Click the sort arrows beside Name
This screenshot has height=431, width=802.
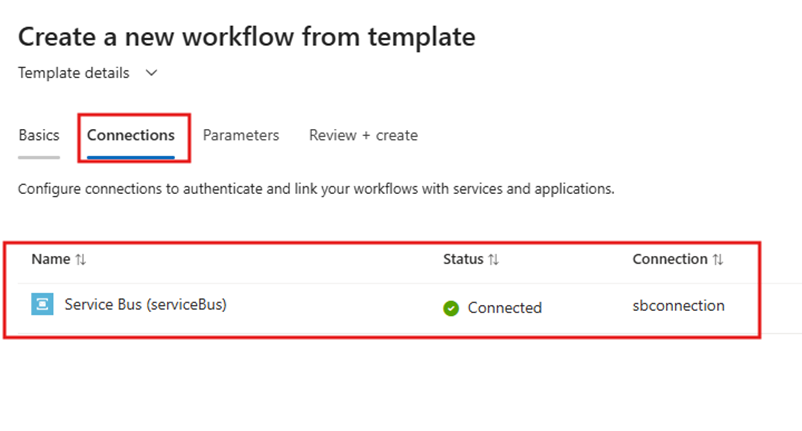tap(81, 260)
